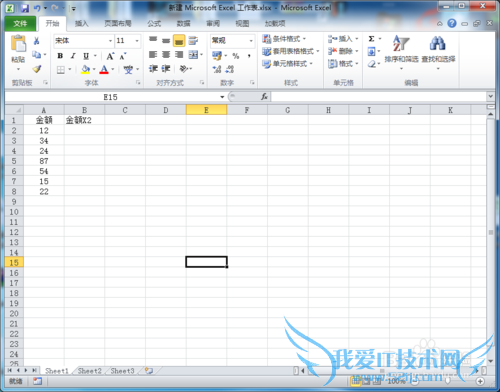500x392 pixels.
Task: Apply percent style
Action: tap(236, 56)
